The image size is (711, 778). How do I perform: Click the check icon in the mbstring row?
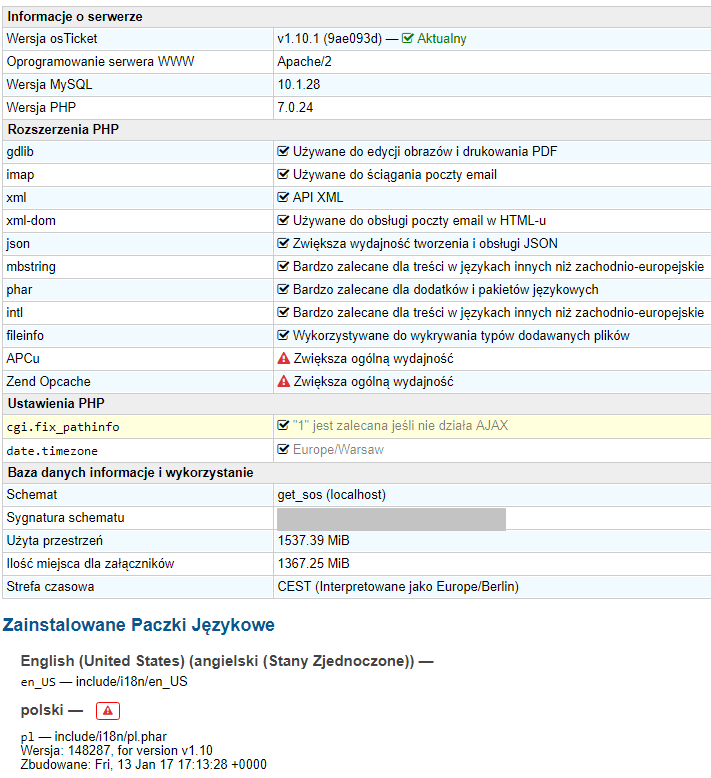[283, 266]
